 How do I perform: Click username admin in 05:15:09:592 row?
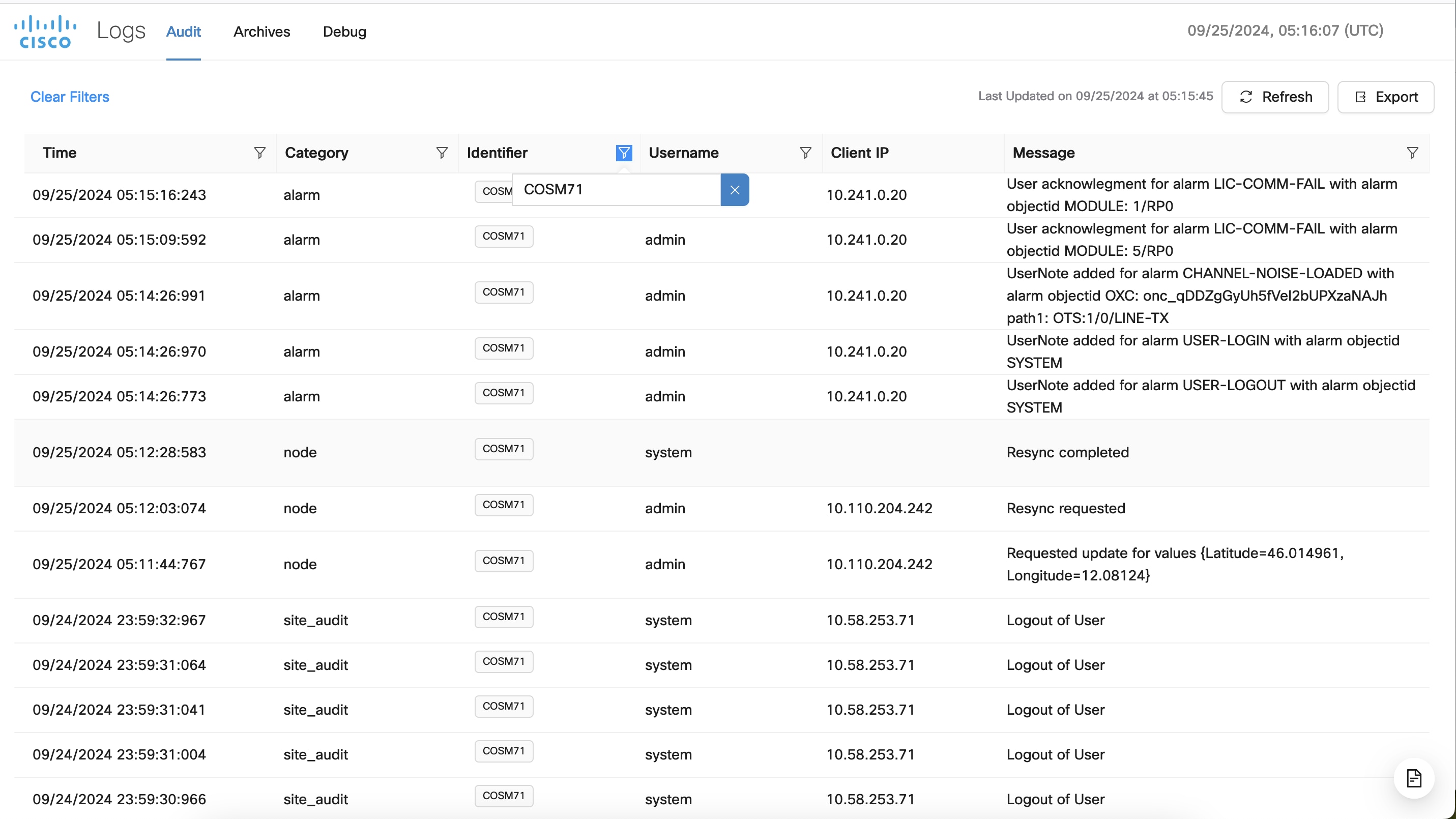(x=665, y=240)
